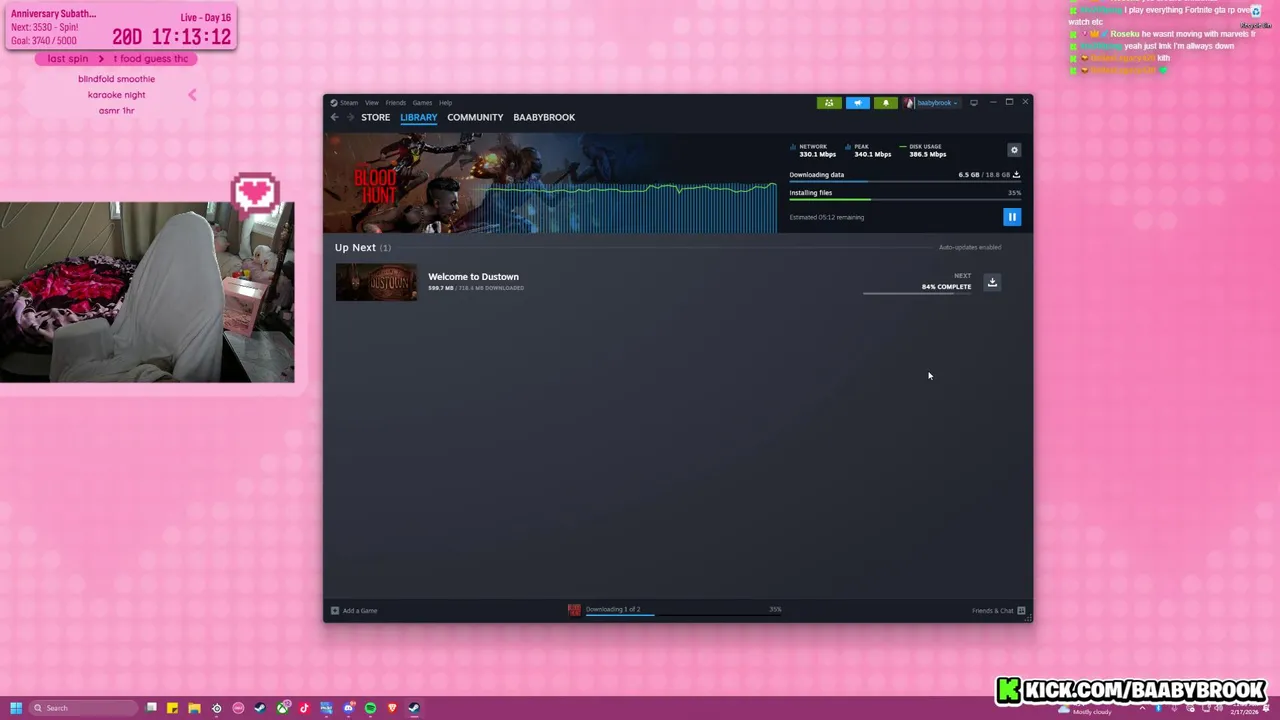Screen dimensions: 1280x720
Task: Open Brave browser from the taskbar
Action: (392, 708)
